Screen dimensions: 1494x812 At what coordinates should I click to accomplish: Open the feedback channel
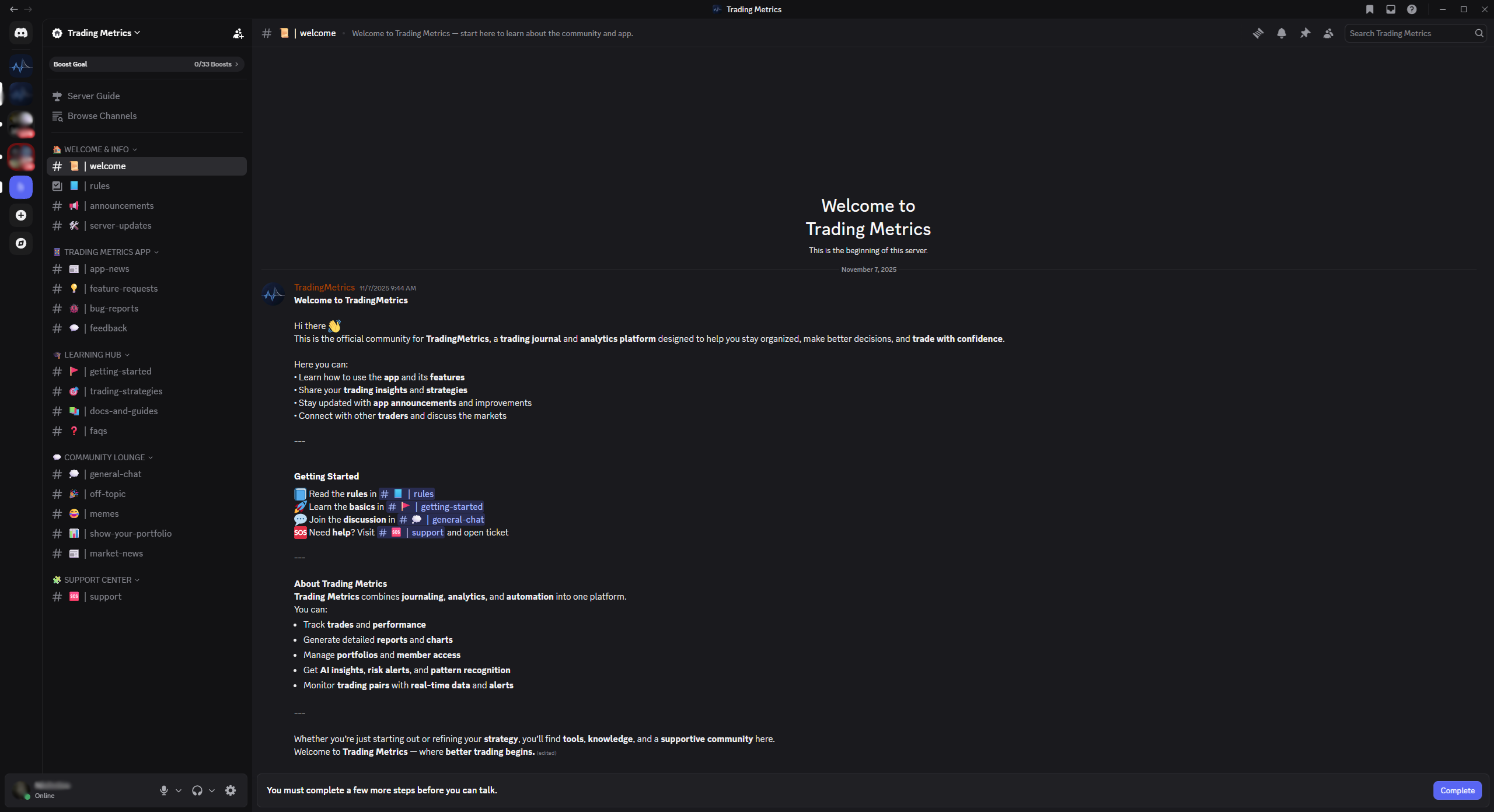pyautogui.click(x=146, y=328)
